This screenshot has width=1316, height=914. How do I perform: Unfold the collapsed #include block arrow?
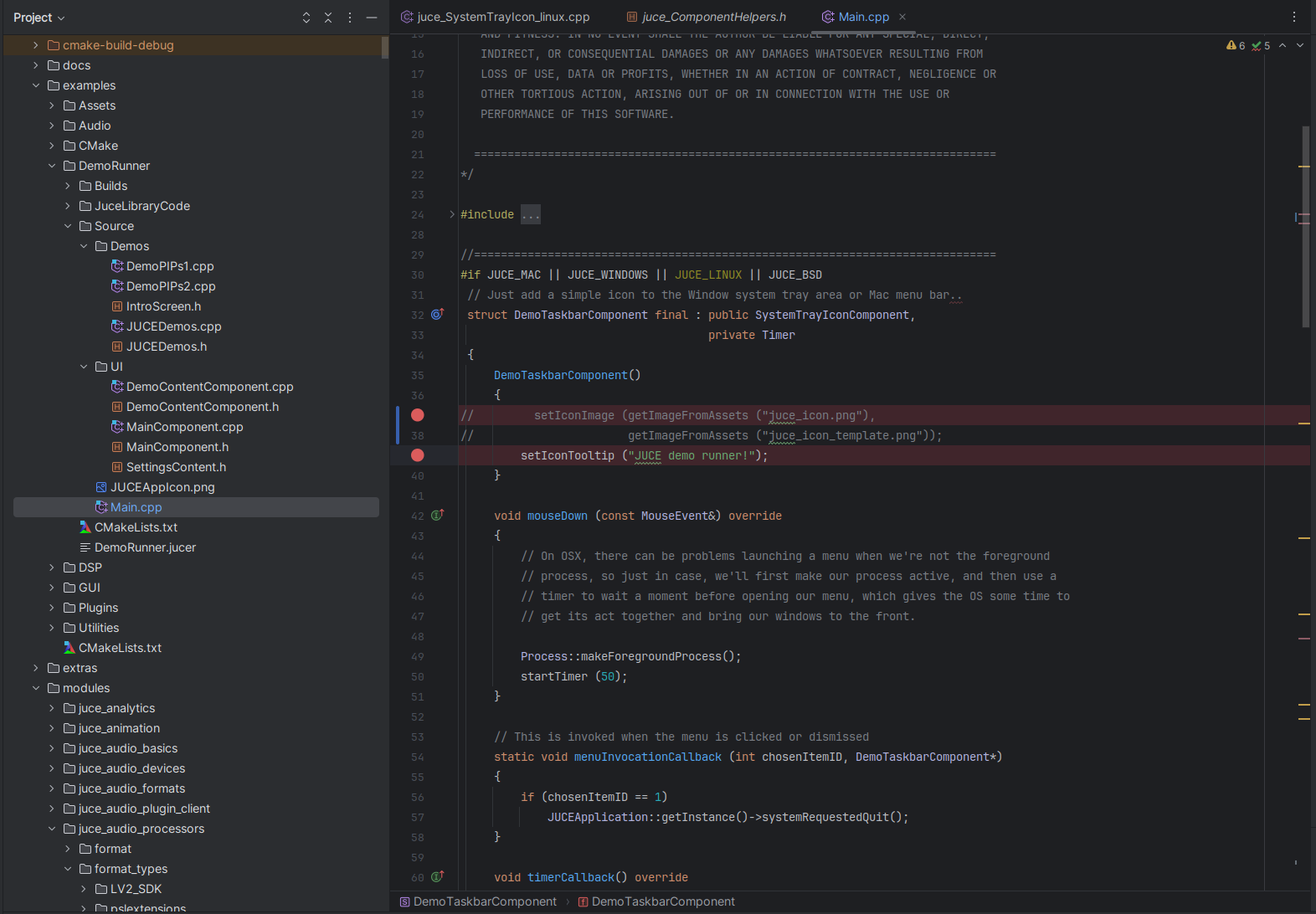(x=452, y=214)
